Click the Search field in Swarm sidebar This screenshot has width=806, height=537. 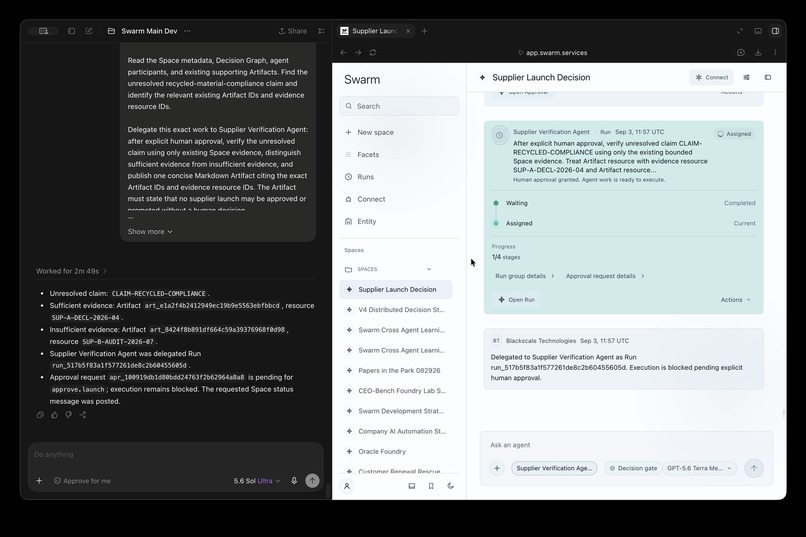(399, 106)
